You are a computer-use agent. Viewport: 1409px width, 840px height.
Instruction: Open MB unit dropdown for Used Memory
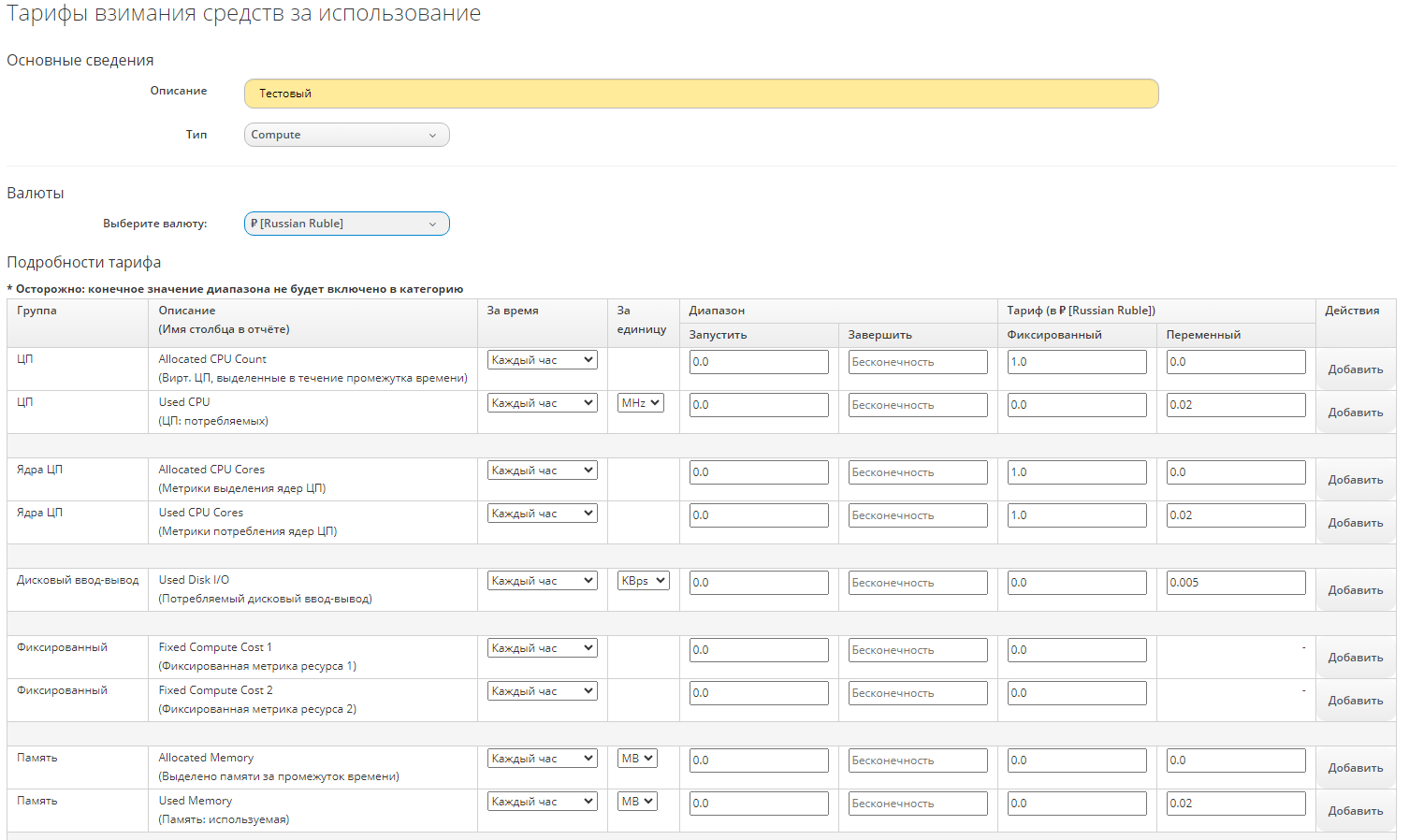(637, 802)
